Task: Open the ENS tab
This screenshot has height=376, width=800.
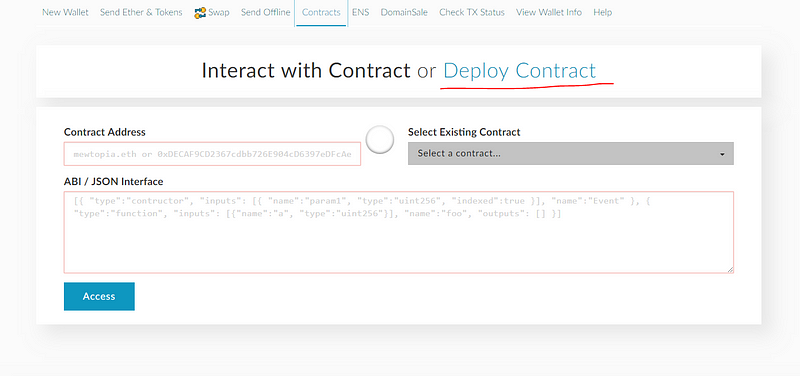Action: (360, 12)
